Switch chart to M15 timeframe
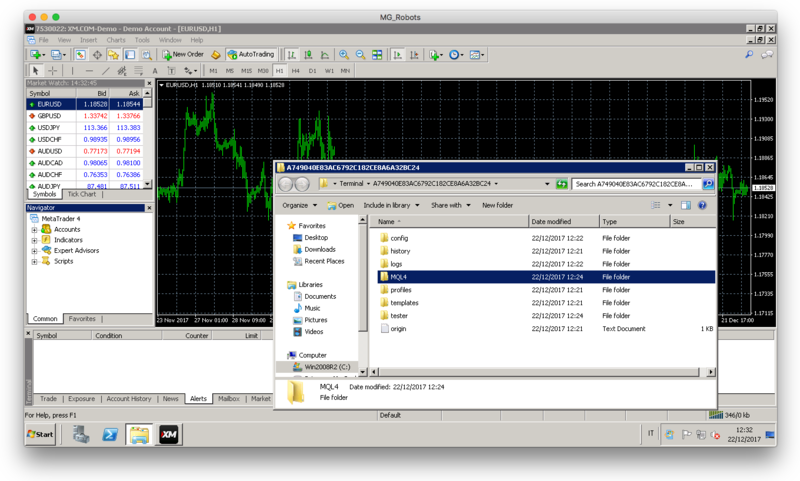Viewport: 800px width, 481px height. 247,71
